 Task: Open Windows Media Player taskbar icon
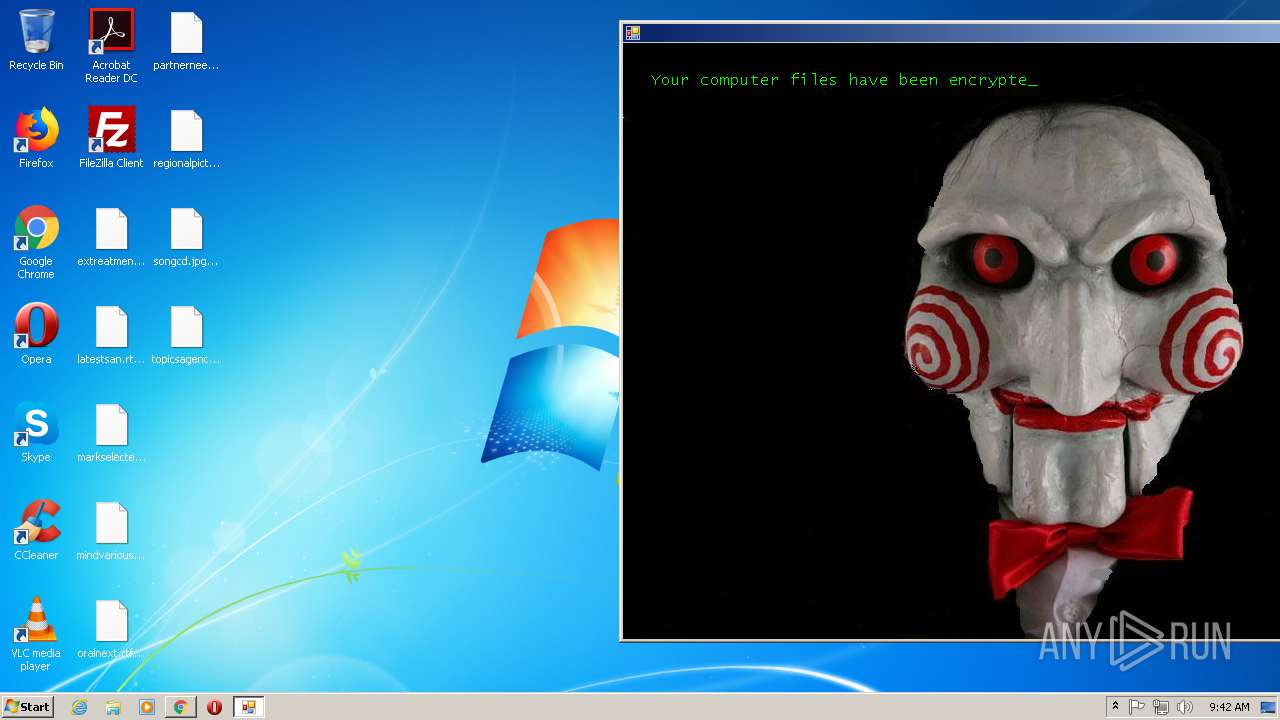(x=147, y=707)
